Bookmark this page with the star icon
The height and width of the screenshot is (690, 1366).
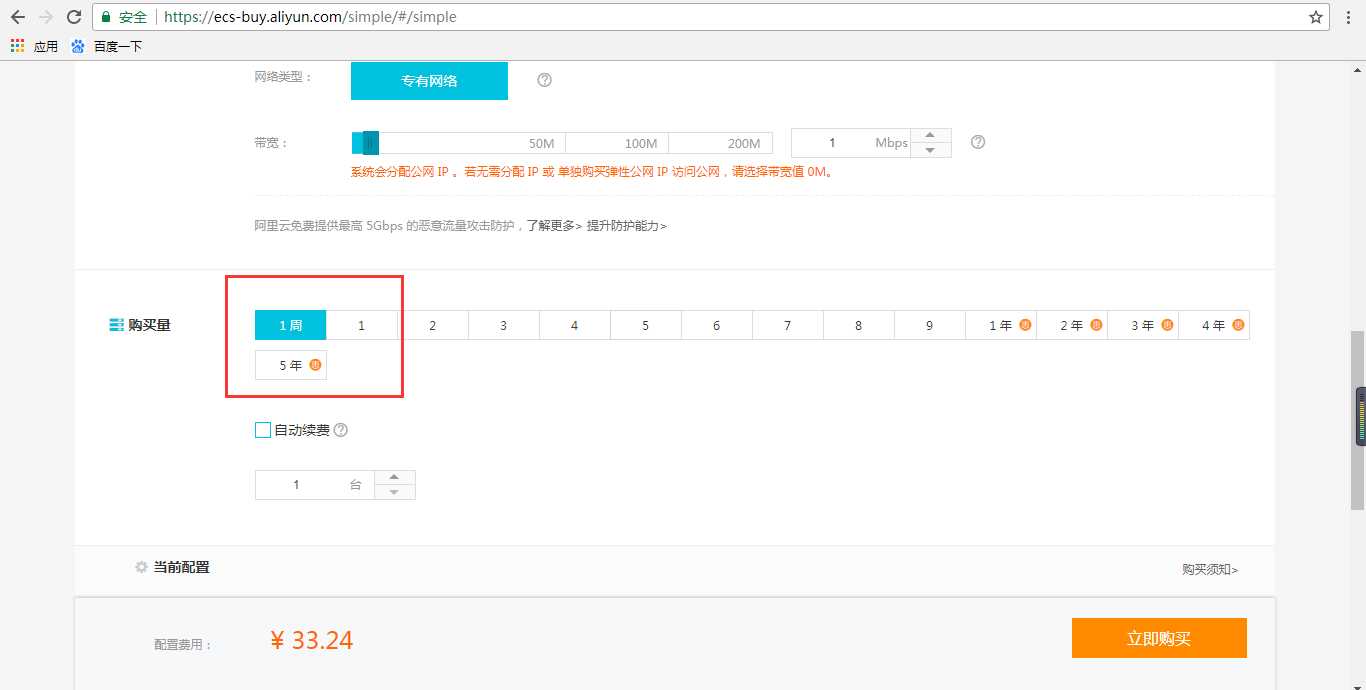[x=1316, y=17]
